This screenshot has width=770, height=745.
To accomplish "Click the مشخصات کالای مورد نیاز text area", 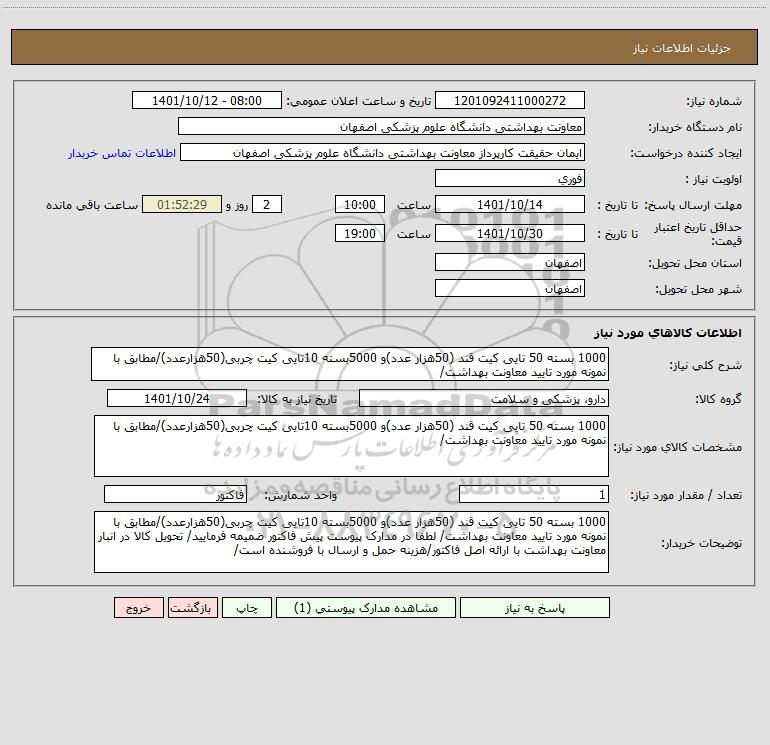I will click(351, 445).
